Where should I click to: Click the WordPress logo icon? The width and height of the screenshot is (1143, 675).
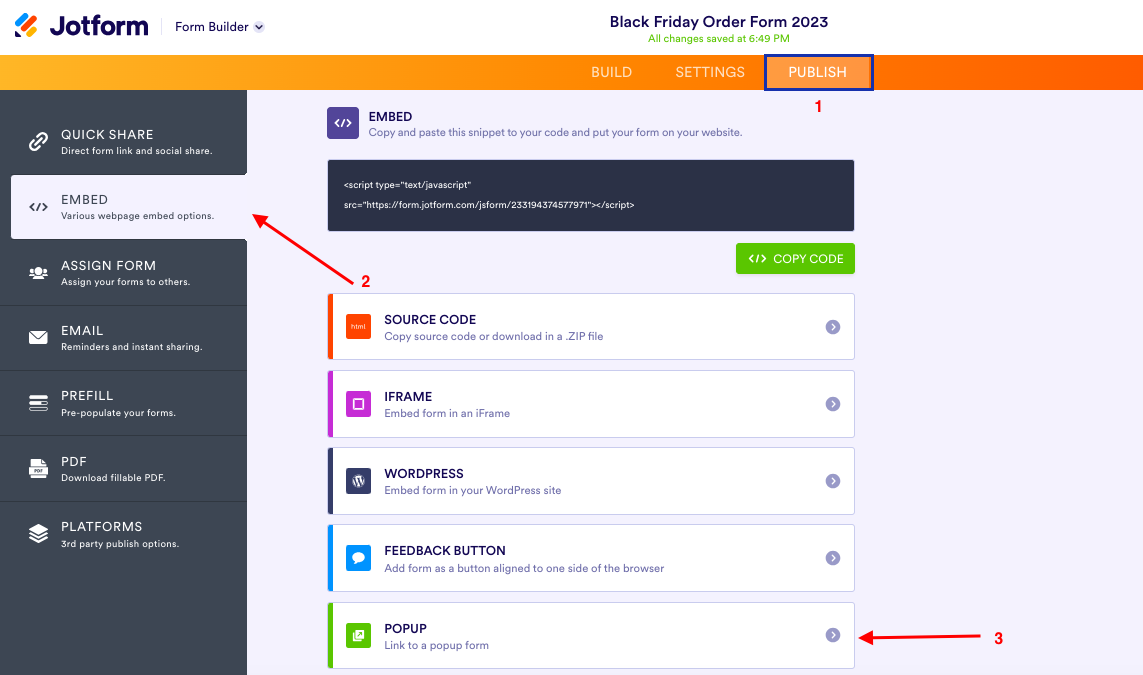(358, 481)
